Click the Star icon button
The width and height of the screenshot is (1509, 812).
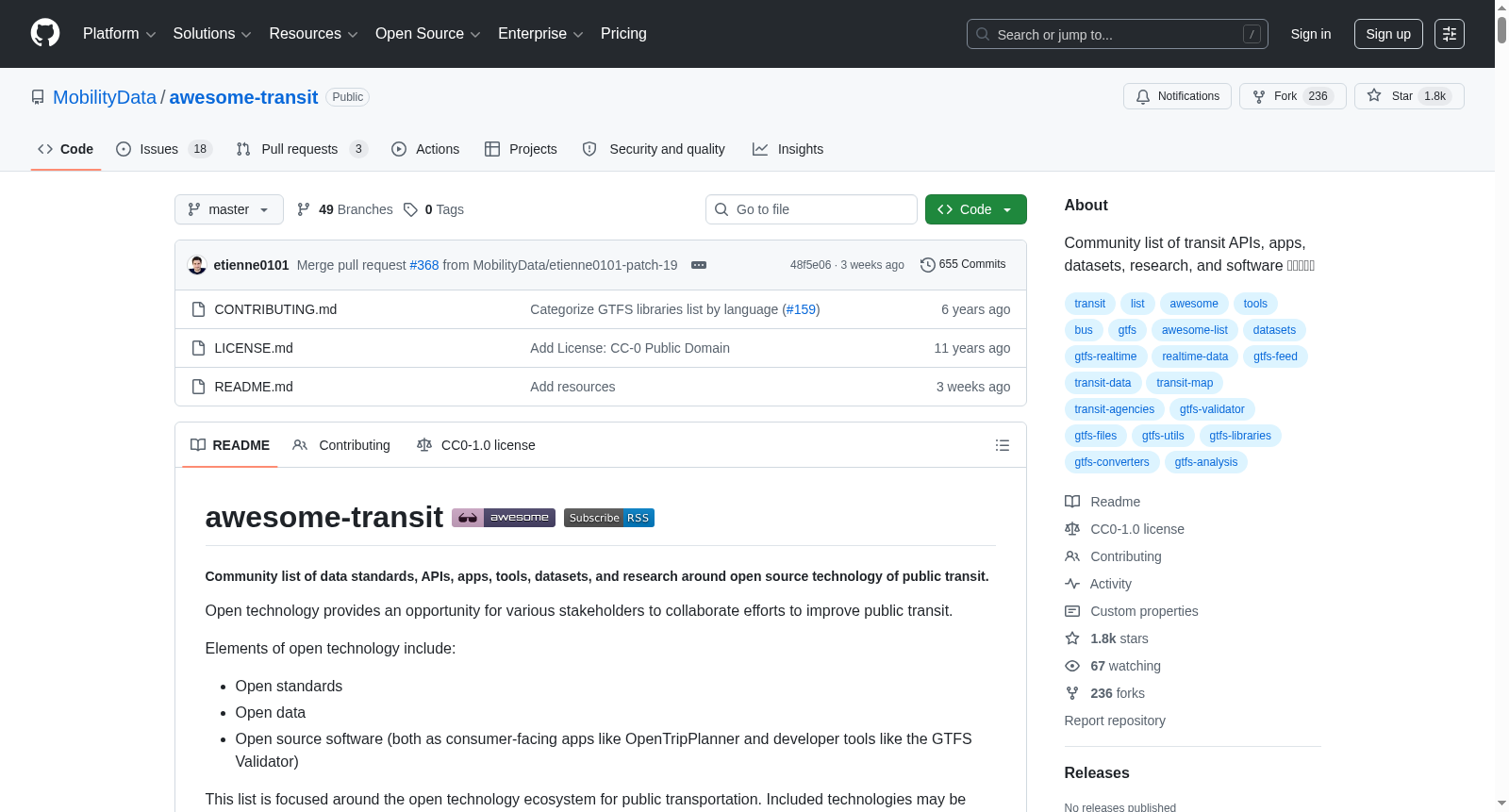tap(1374, 96)
